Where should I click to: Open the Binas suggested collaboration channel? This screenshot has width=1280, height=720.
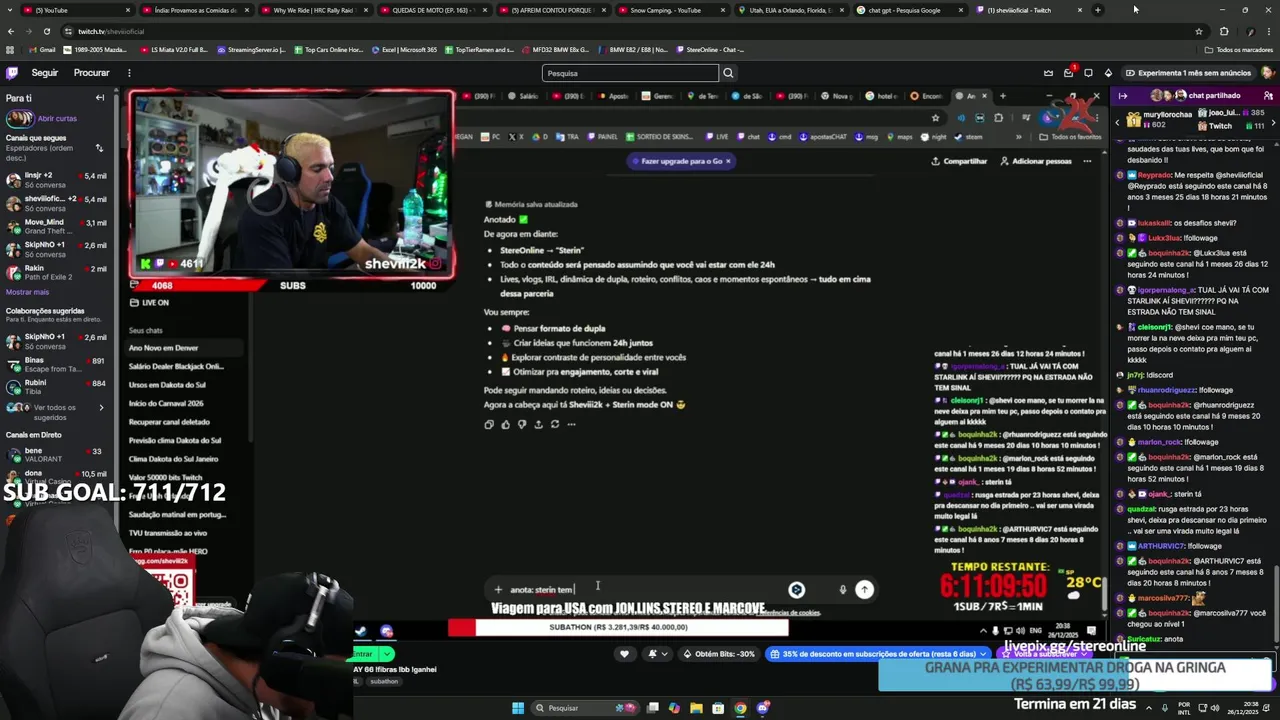55,364
